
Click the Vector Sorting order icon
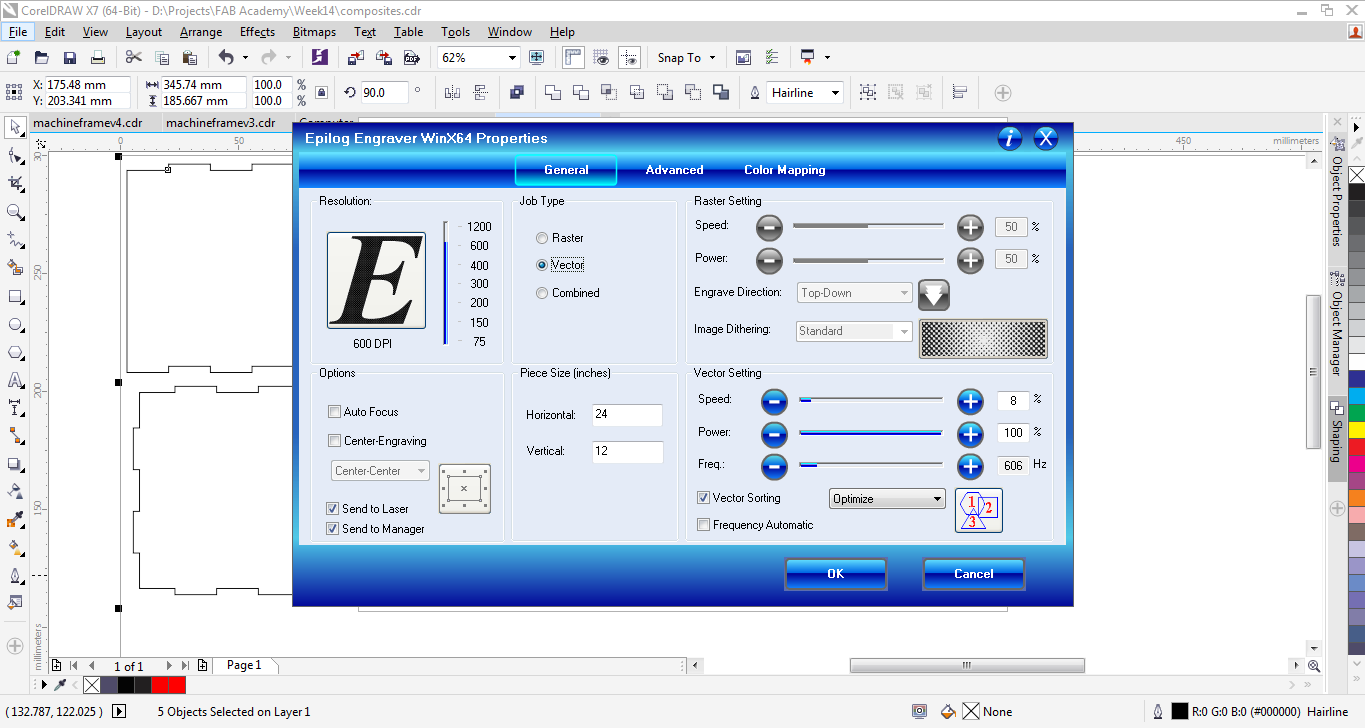pos(978,510)
